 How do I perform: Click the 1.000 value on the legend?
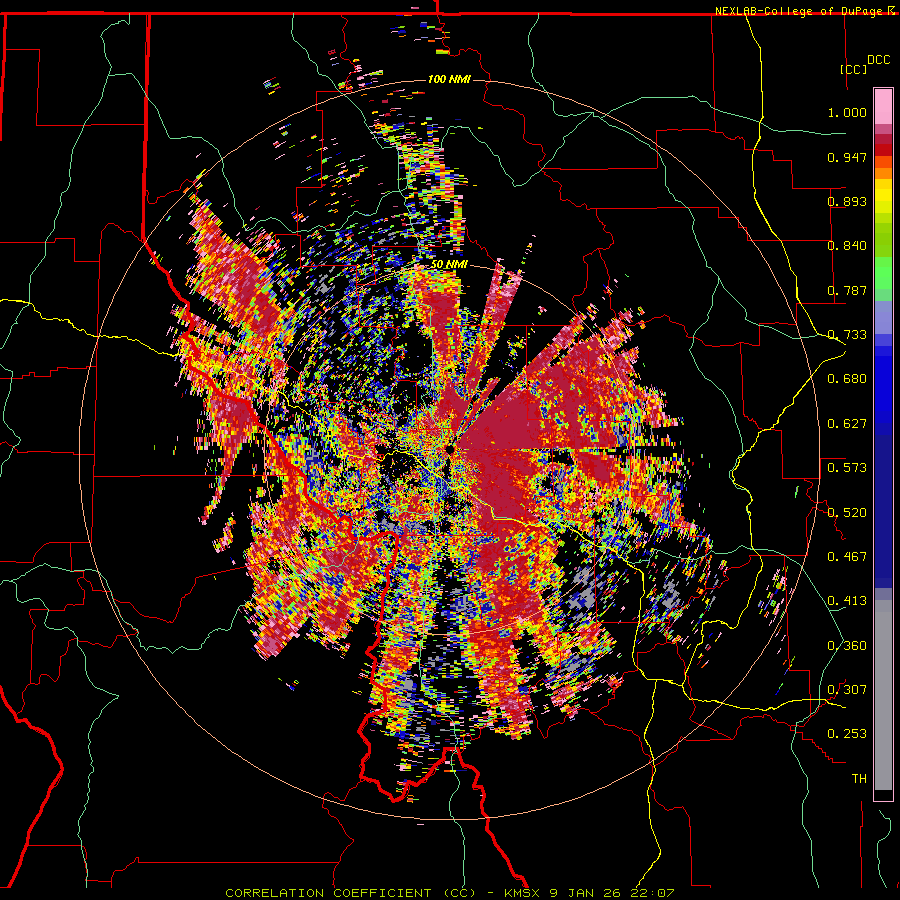[847, 112]
